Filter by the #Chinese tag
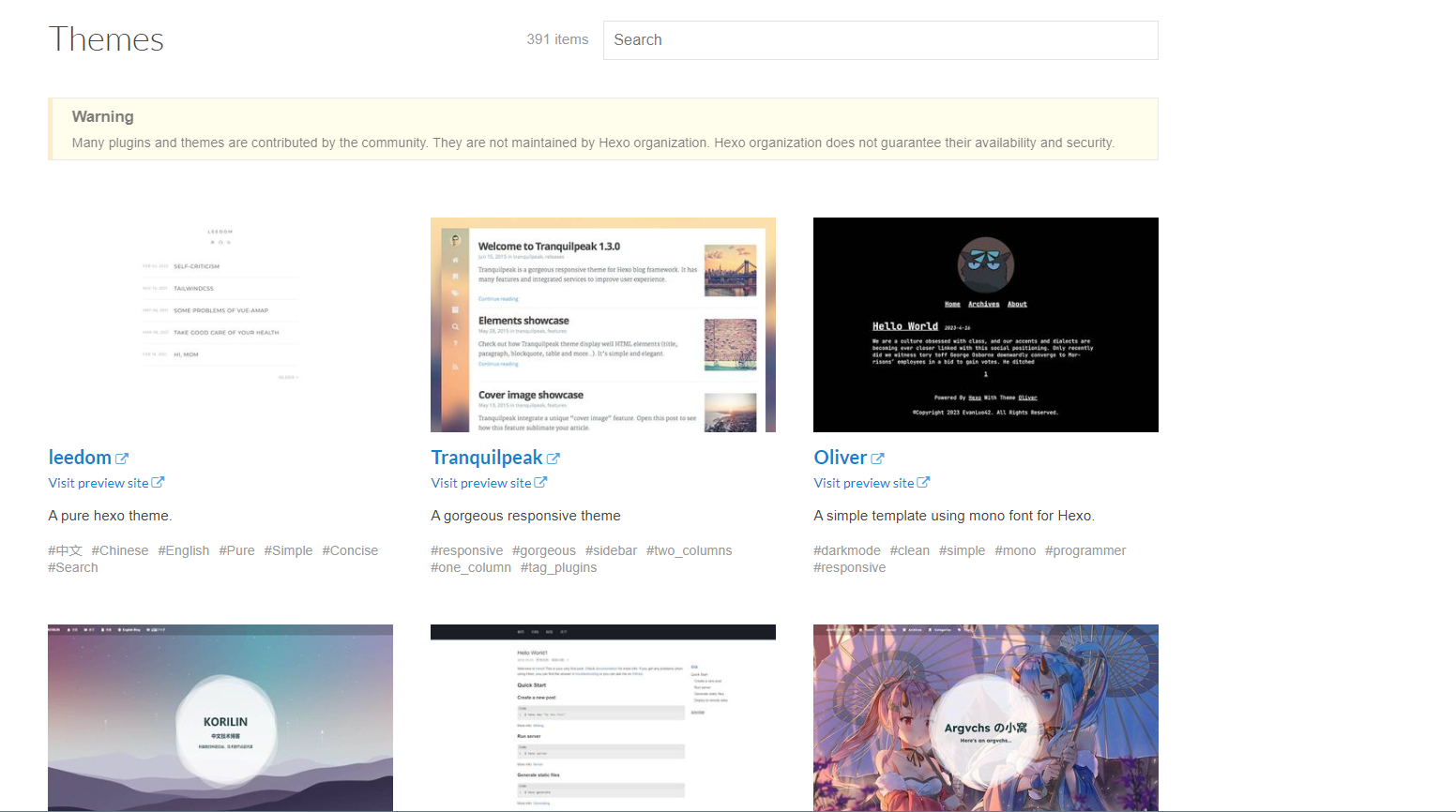Screen dimensions: 1456x812 click(120, 550)
